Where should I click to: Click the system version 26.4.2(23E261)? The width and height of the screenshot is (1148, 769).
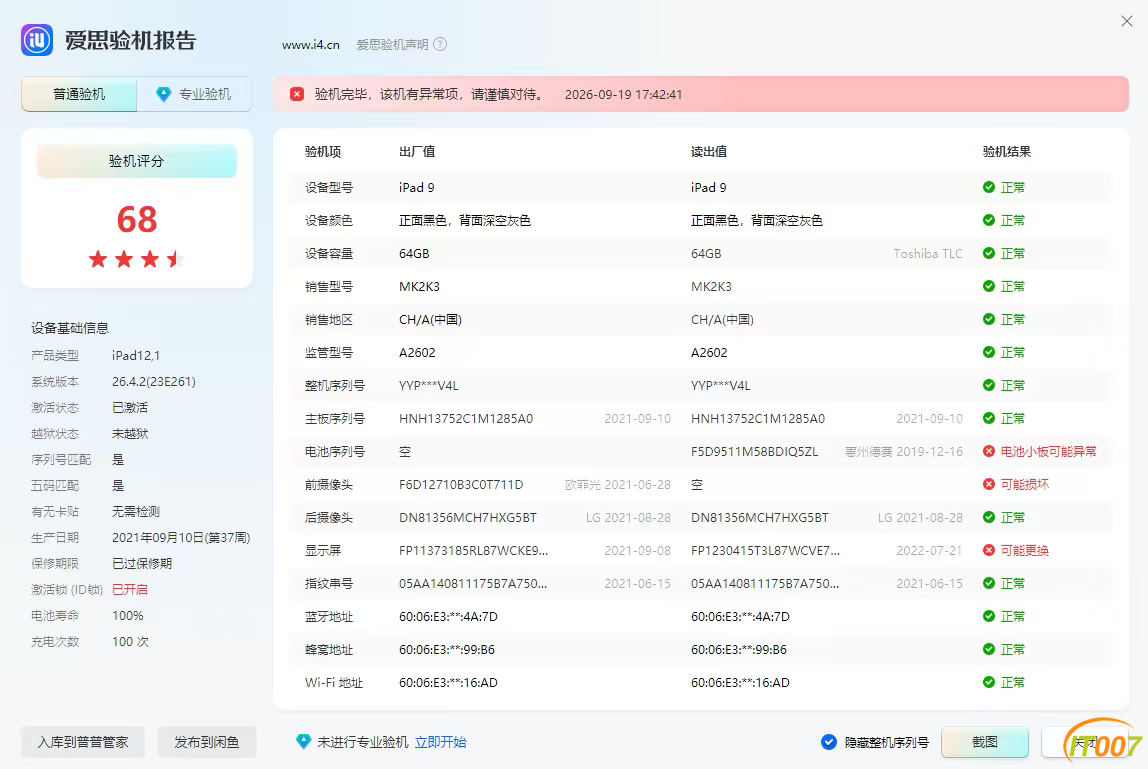coord(154,382)
